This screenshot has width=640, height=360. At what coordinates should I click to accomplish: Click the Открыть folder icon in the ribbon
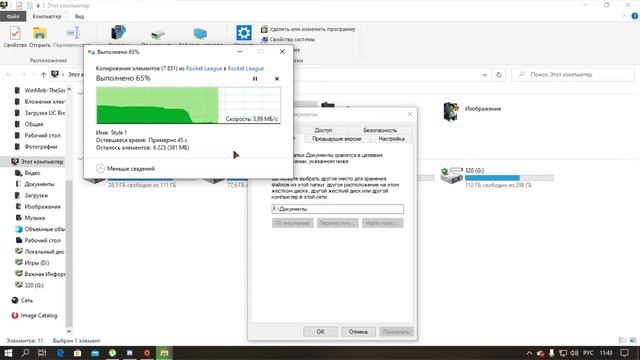40,33
